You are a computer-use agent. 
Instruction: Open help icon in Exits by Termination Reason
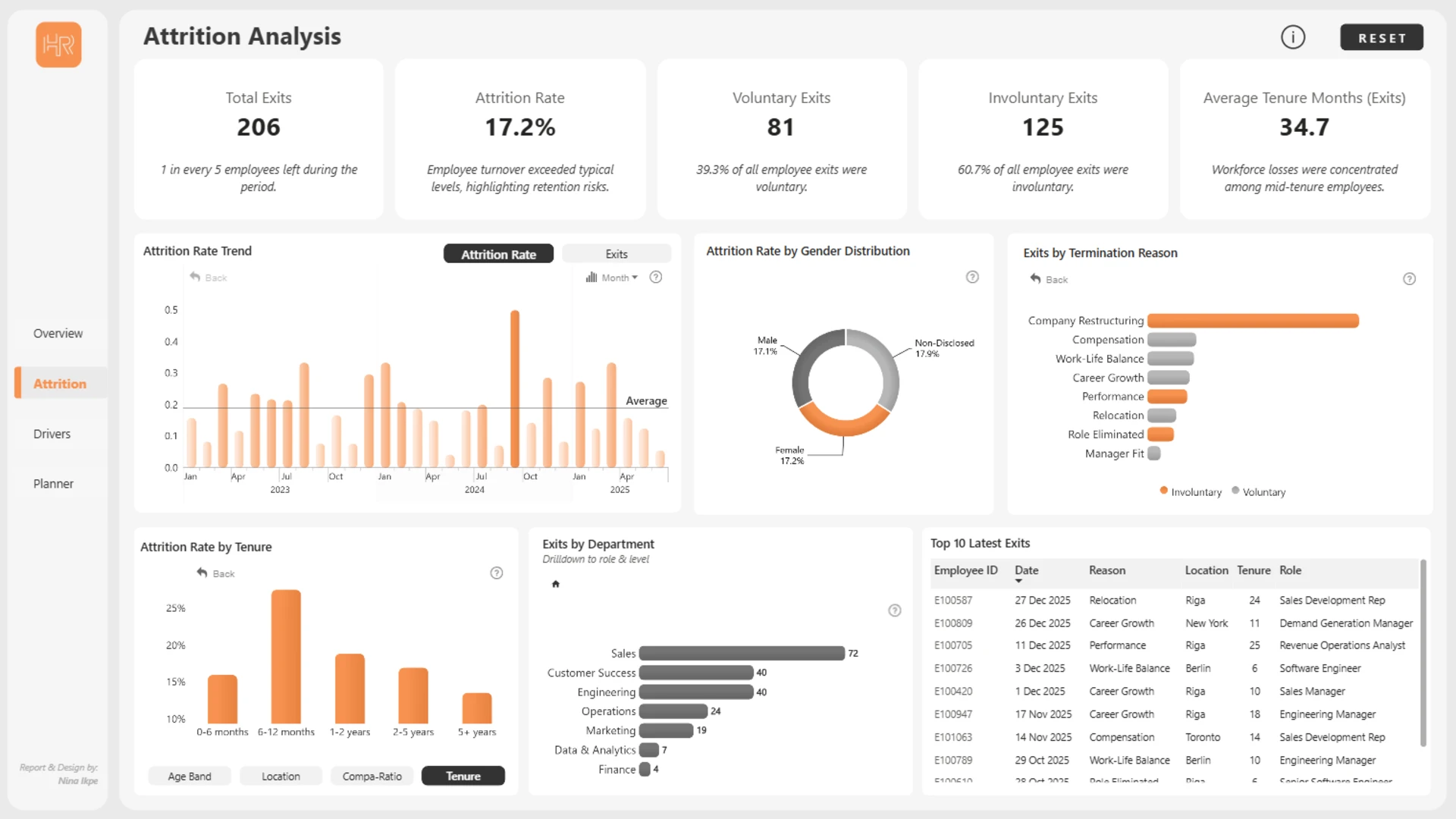tap(1409, 279)
